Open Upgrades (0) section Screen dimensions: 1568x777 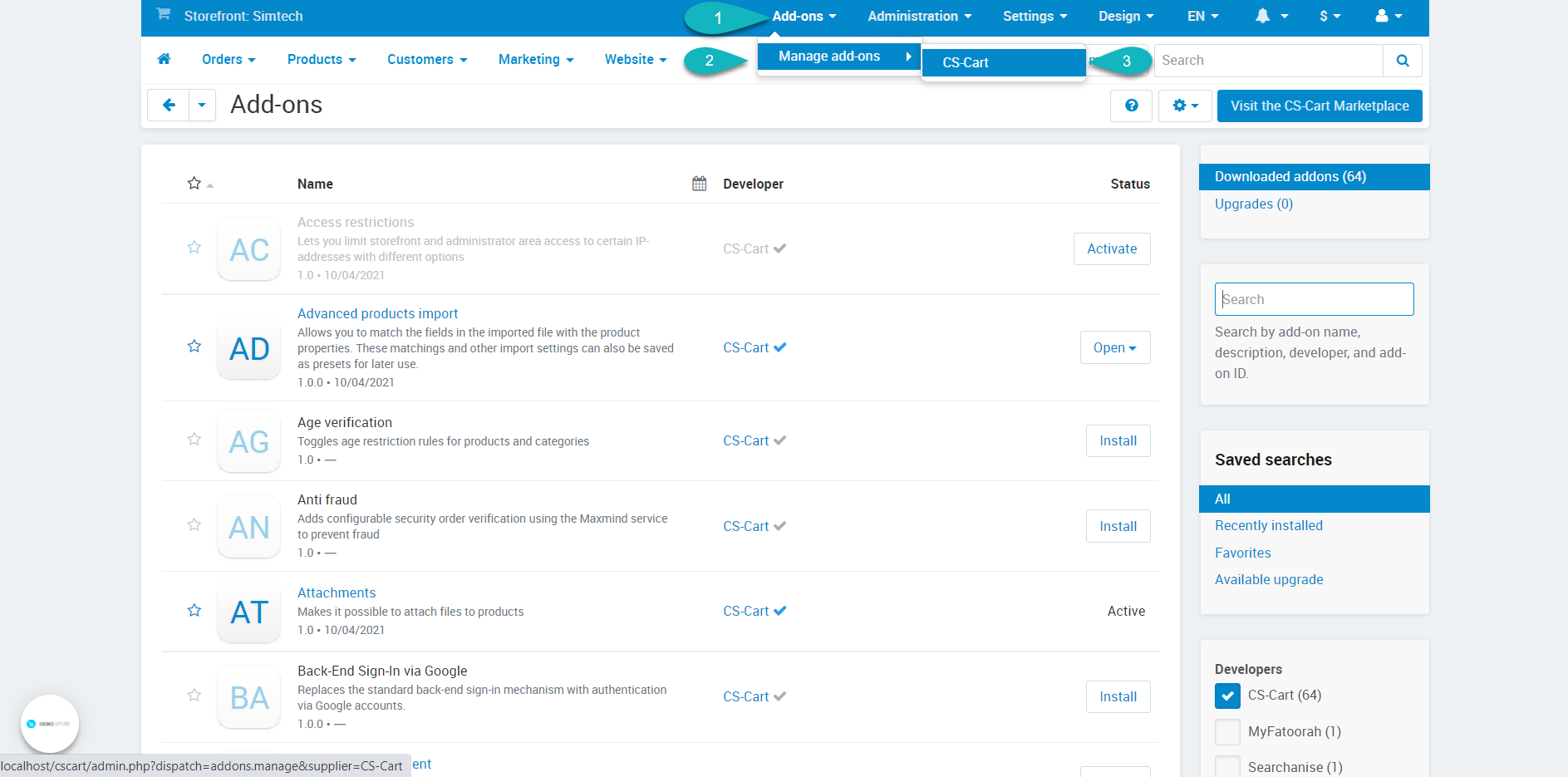(x=1253, y=204)
